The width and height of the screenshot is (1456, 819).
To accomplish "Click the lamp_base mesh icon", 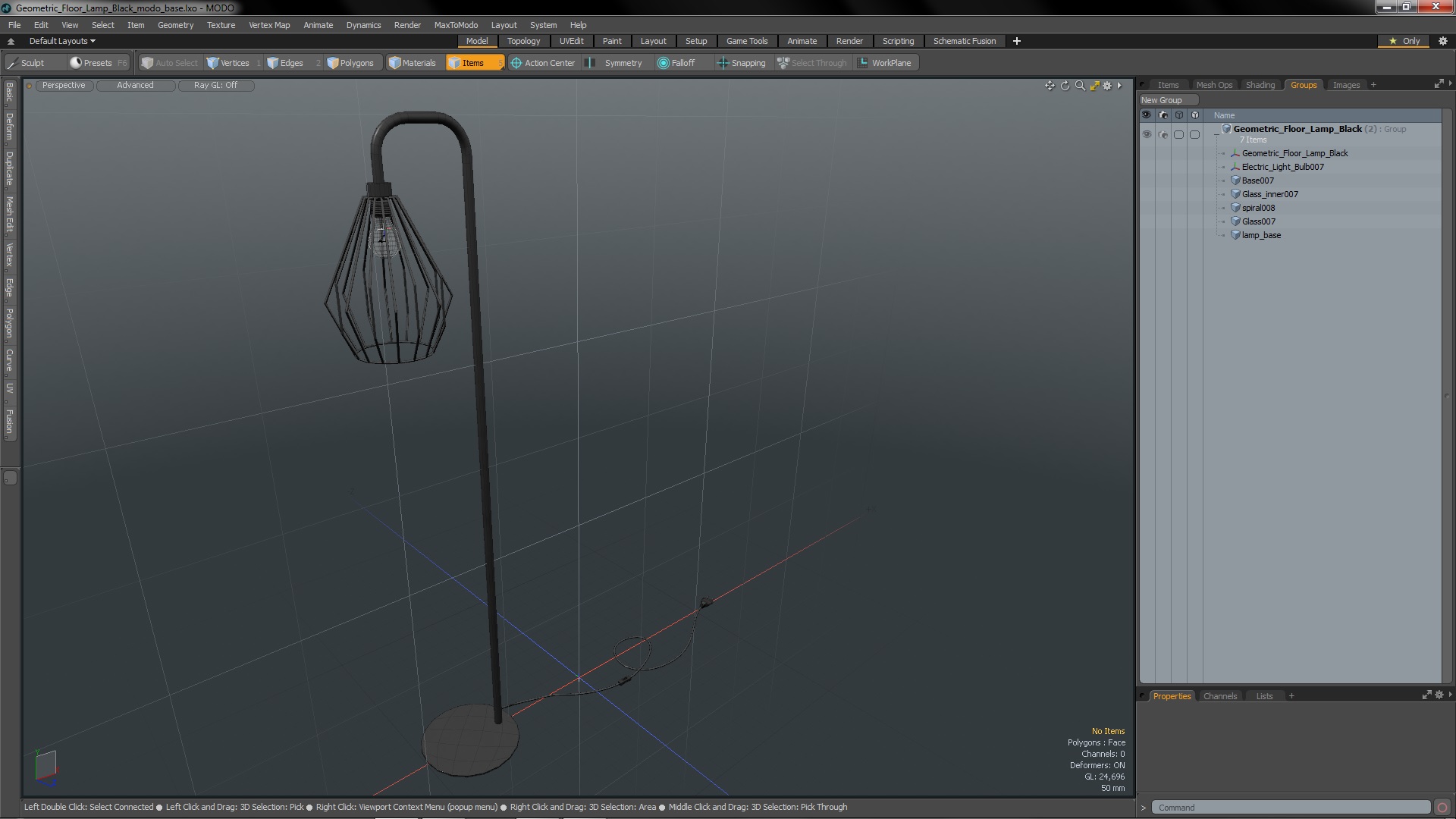I will 1235,235.
